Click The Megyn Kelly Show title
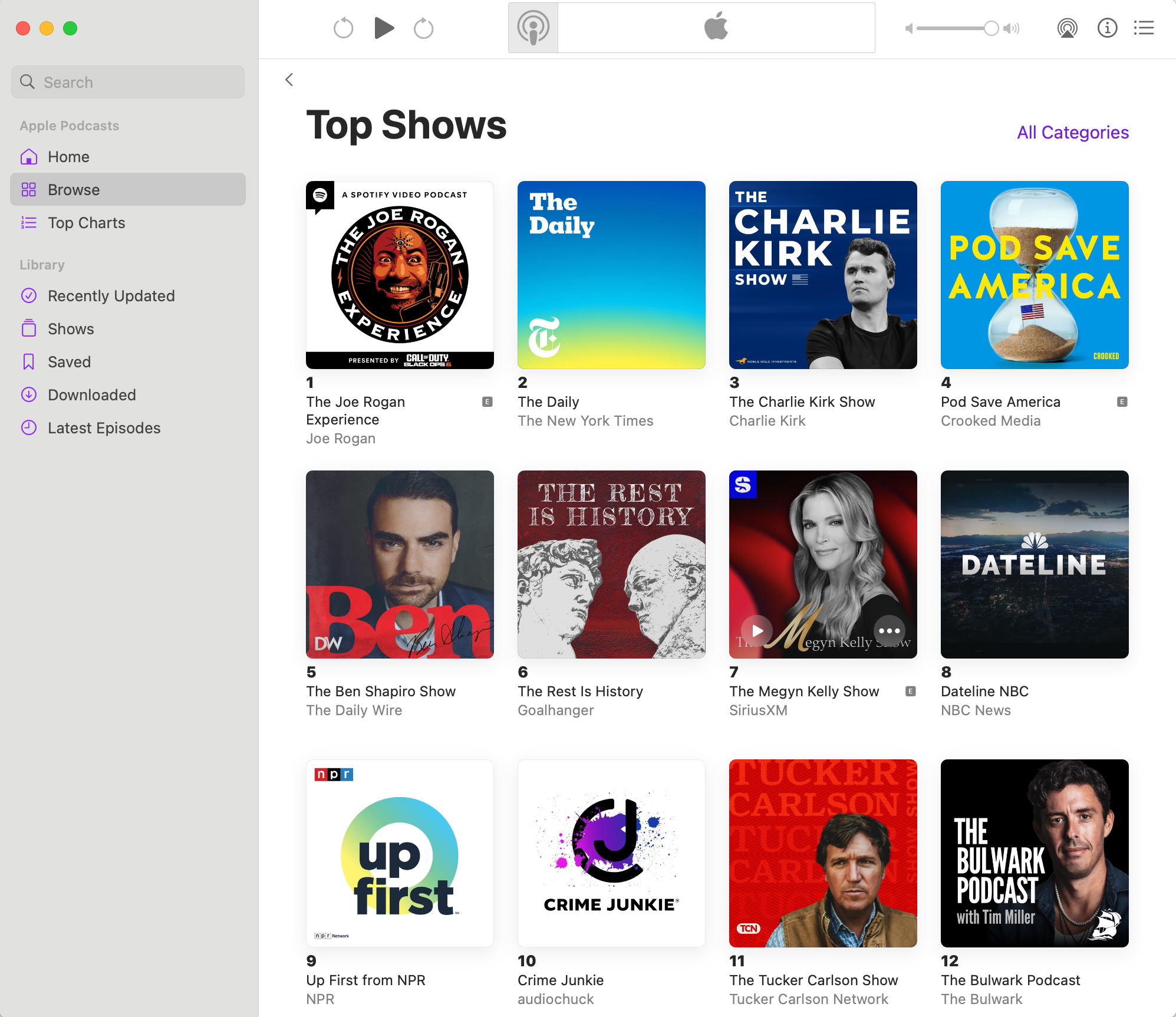The height and width of the screenshot is (1017, 1176). [x=804, y=692]
